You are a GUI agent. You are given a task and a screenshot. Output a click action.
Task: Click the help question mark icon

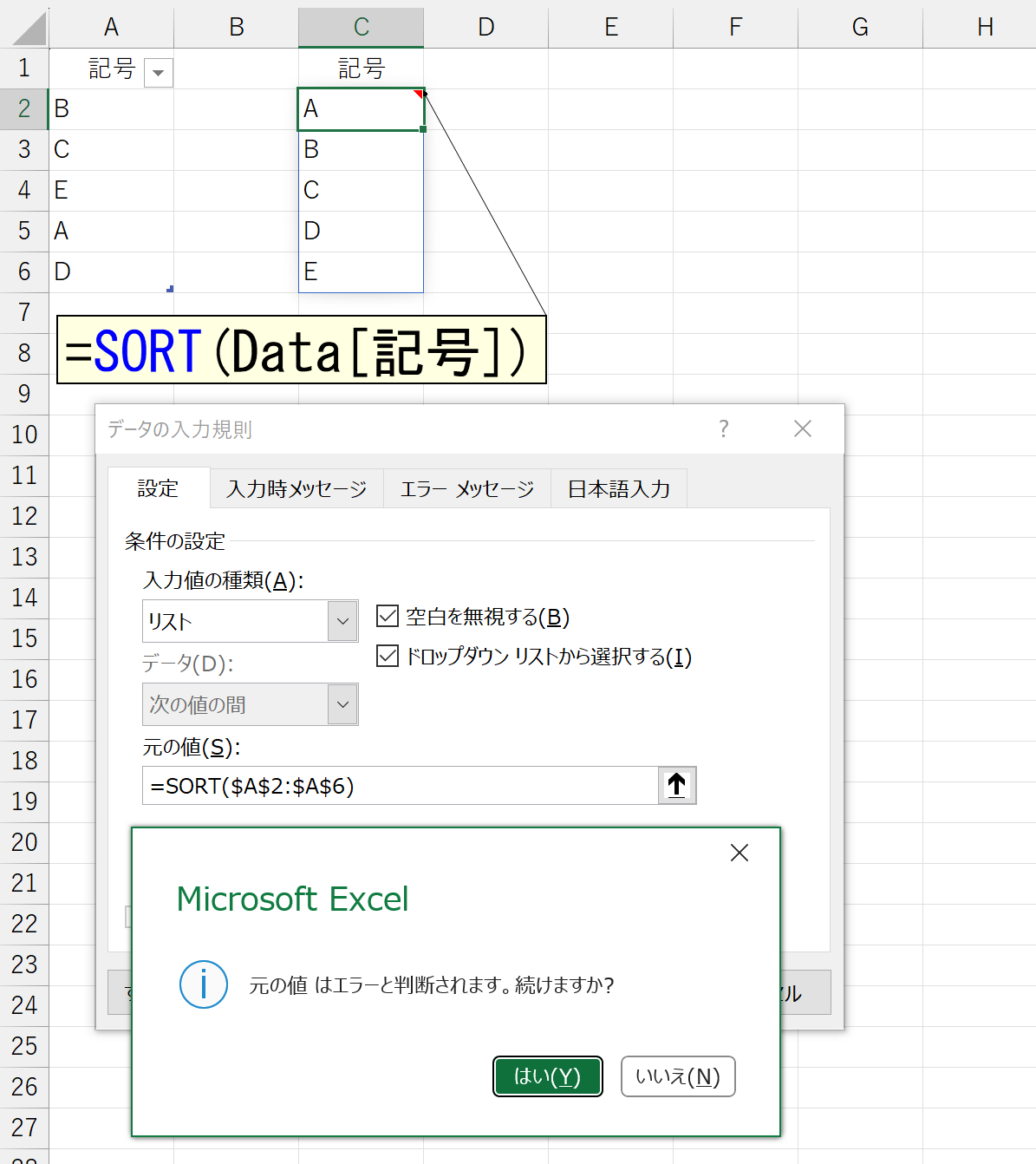pyautogui.click(x=724, y=428)
